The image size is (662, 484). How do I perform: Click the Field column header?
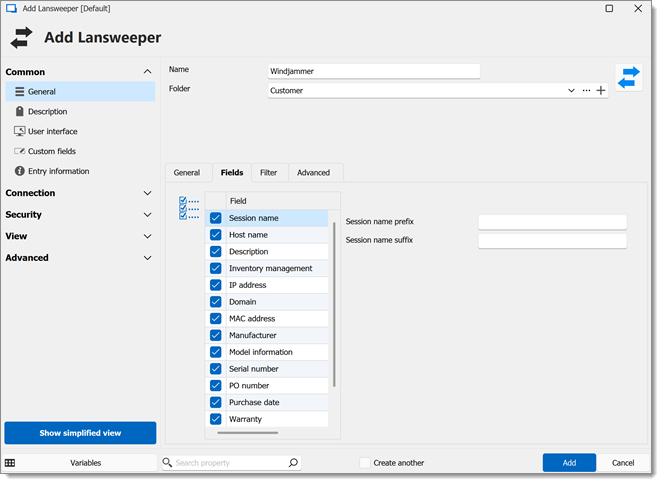click(283, 201)
